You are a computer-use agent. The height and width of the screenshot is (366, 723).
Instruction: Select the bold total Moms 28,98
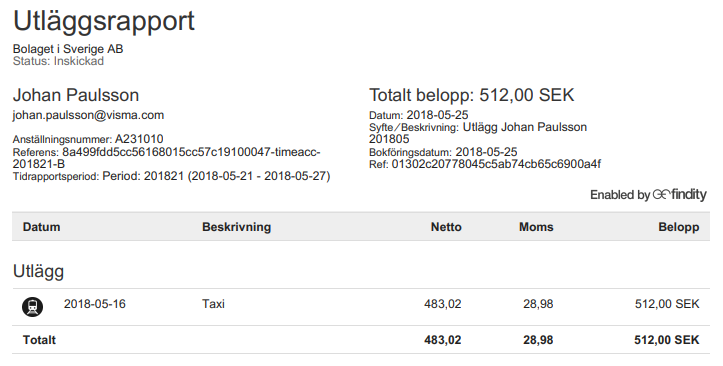(x=538, y=340)
